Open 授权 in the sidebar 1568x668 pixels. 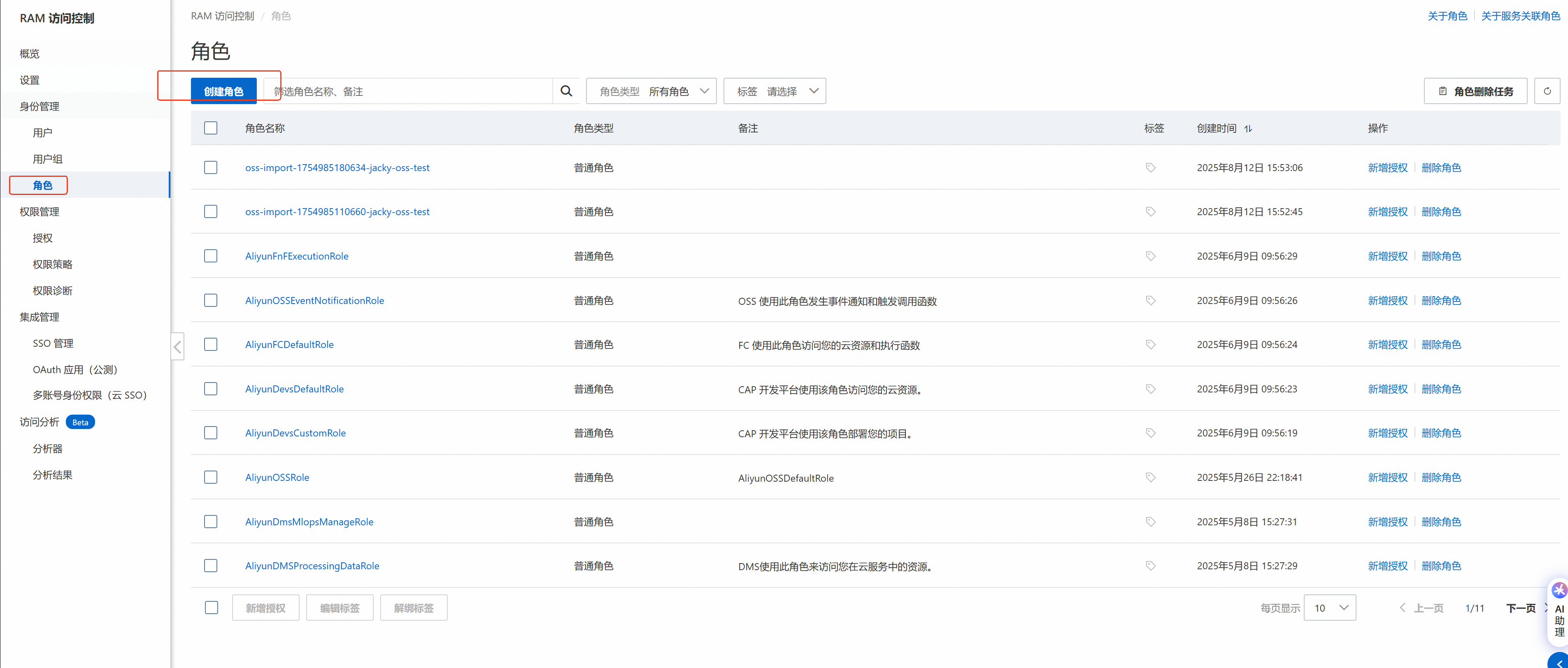[43, 238]
